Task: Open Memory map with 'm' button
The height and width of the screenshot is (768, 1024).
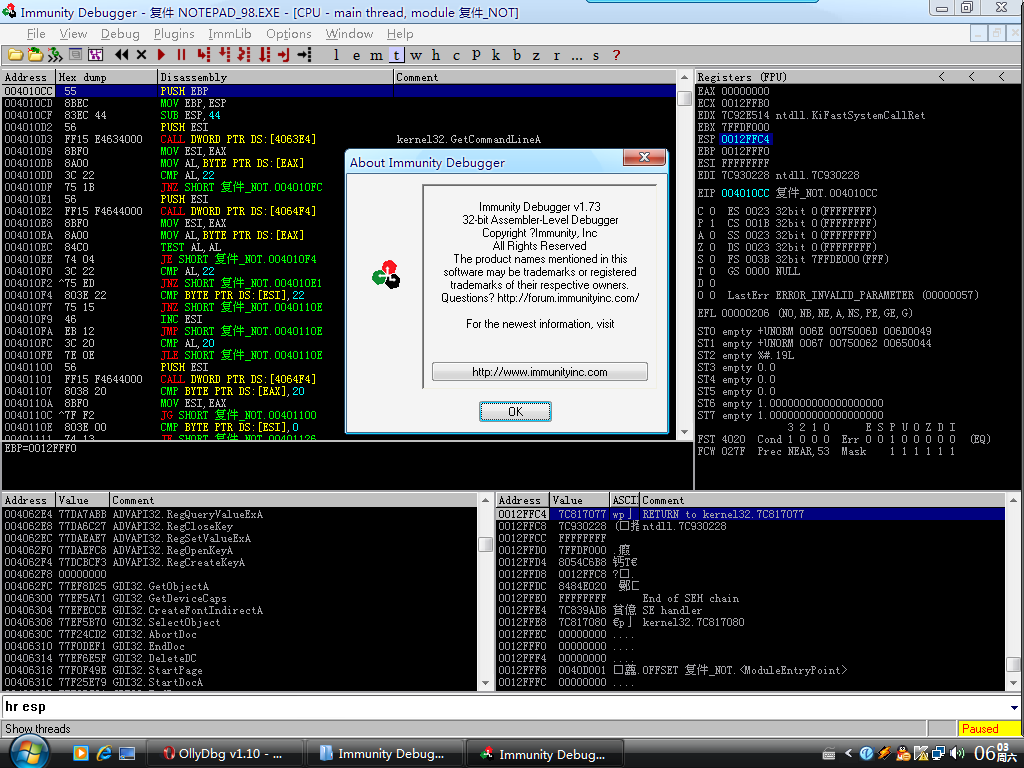Action: [x=377, y=56]
